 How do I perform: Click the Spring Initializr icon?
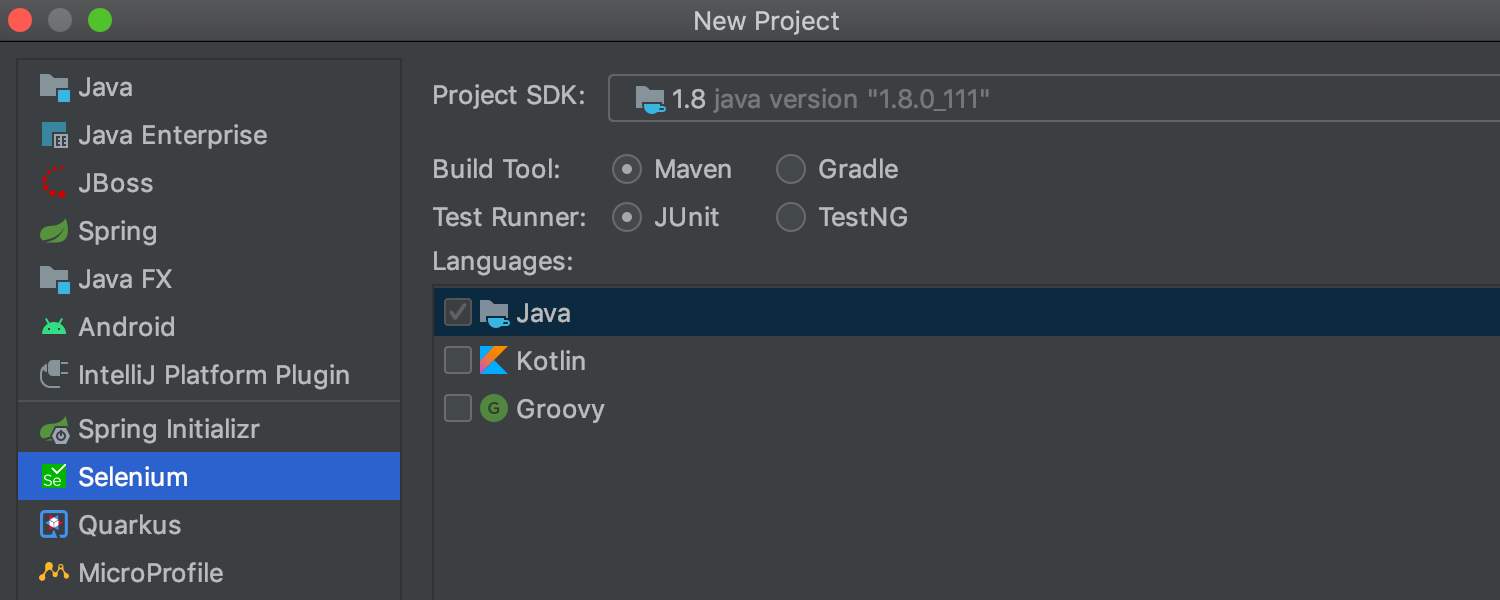(x=54, y=429)
